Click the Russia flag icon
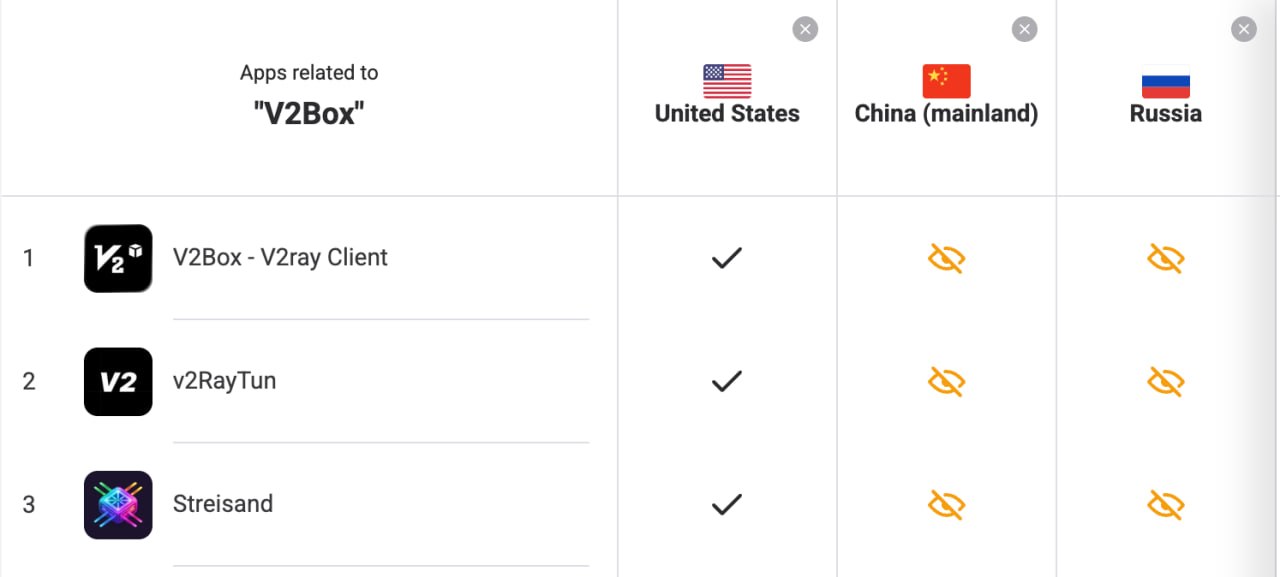Image resolution: width=1280 pixels, height=577 pixels. click(x=1165, y=81)
